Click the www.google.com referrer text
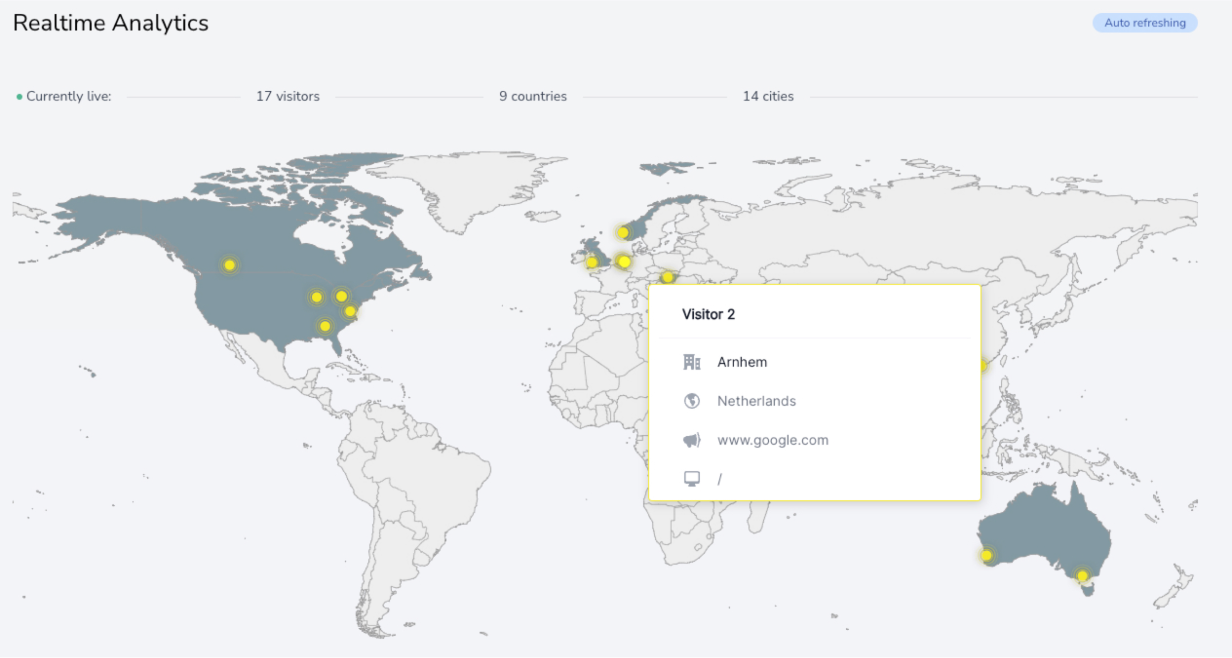Viewport: 1232px width, 658px height. click(773, 440)
